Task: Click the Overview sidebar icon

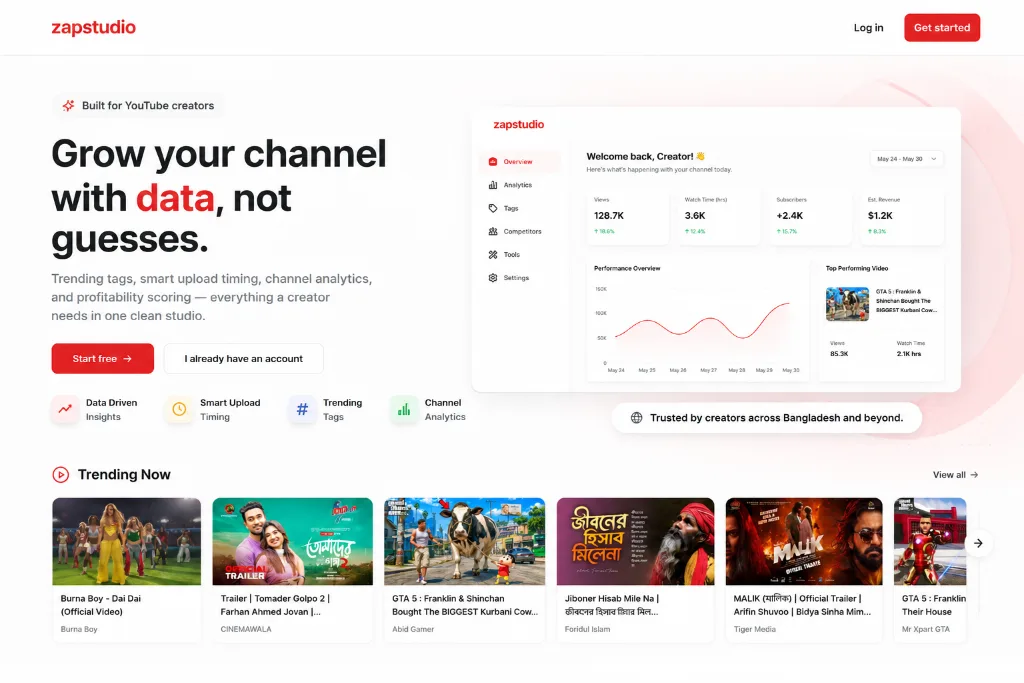Action: pyautogui.click(x=493, y=161)
